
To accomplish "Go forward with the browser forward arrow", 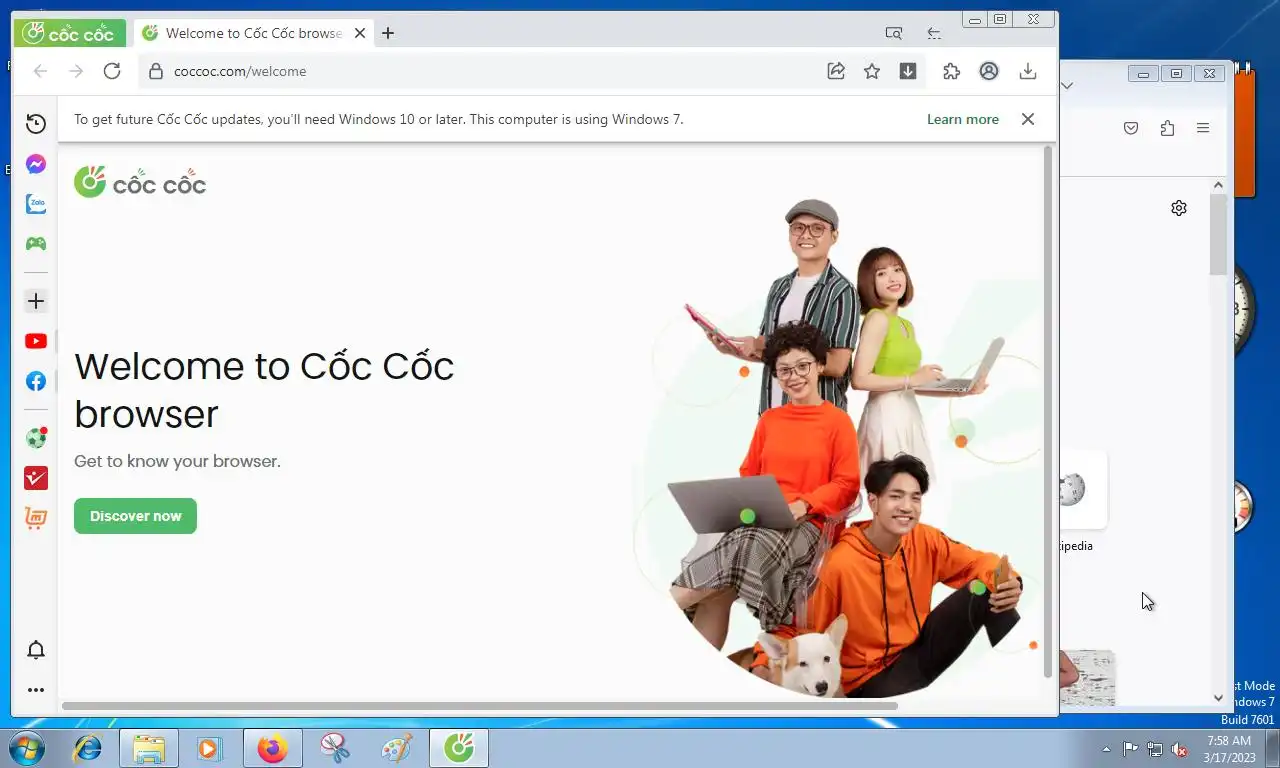I will pos(76,71).
